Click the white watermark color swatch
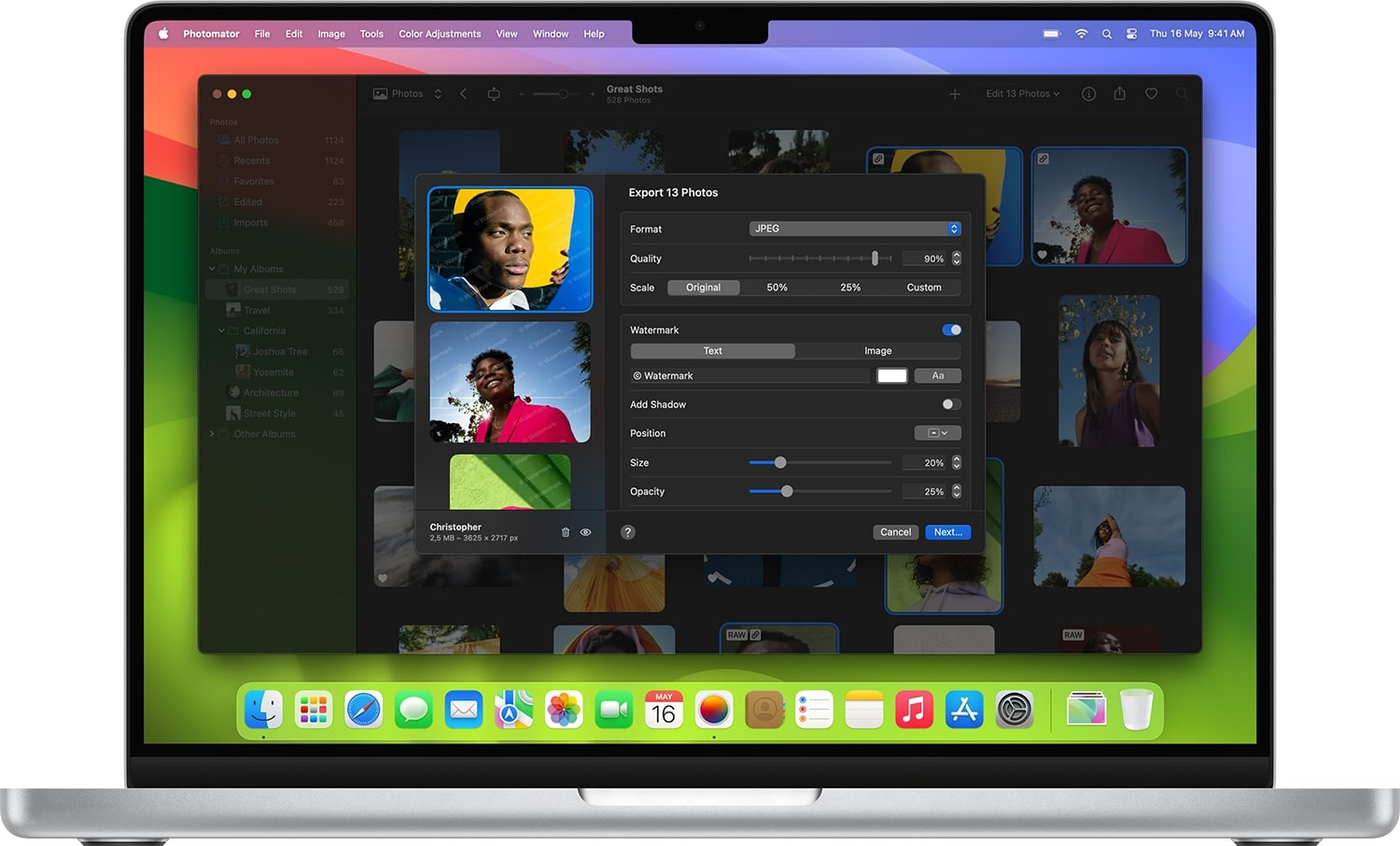Screen dimensions: 1400x846 tap(891, 375)
